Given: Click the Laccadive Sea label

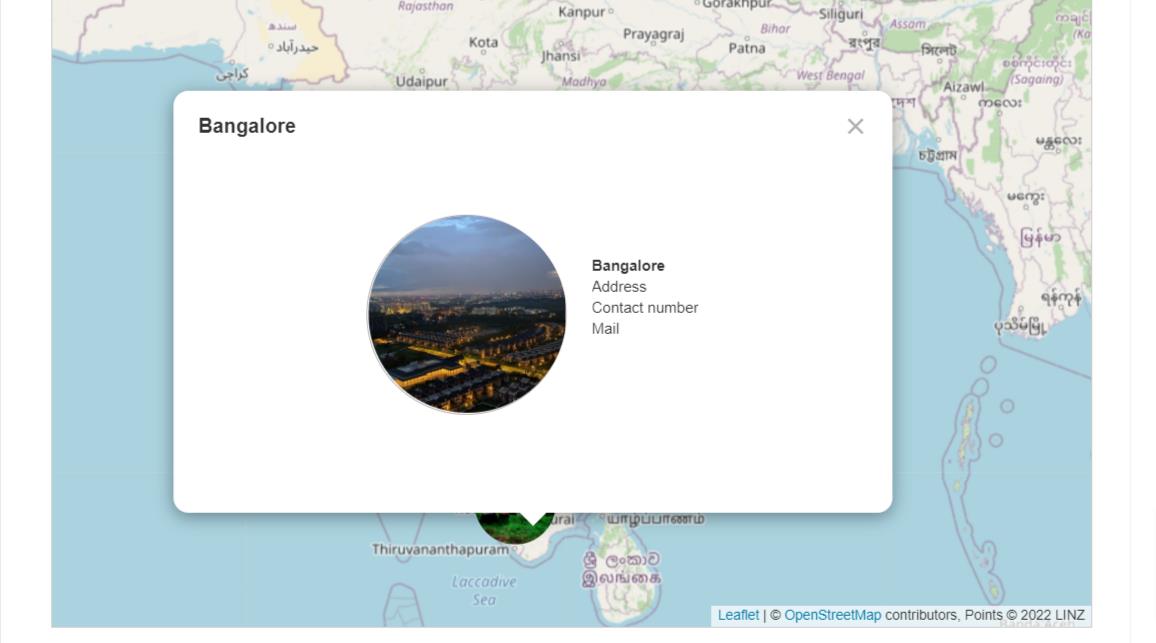Looking at the screenshot, I should point(484,590).
